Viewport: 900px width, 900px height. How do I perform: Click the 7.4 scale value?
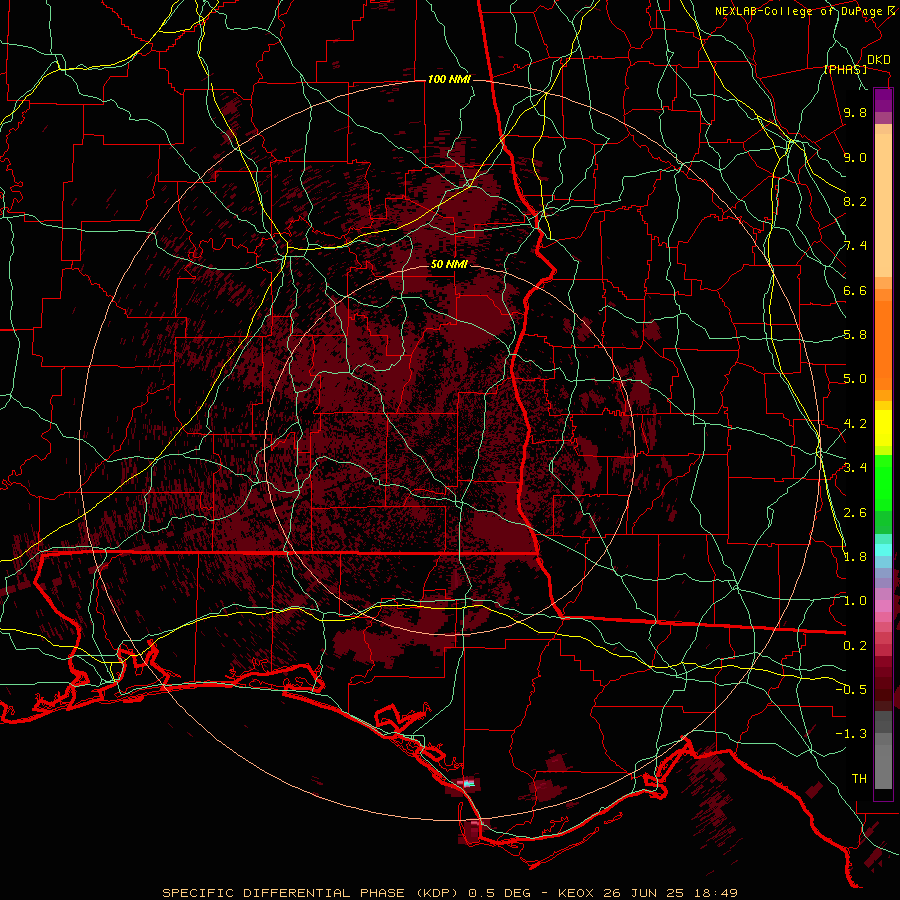(x=855, y=246)
